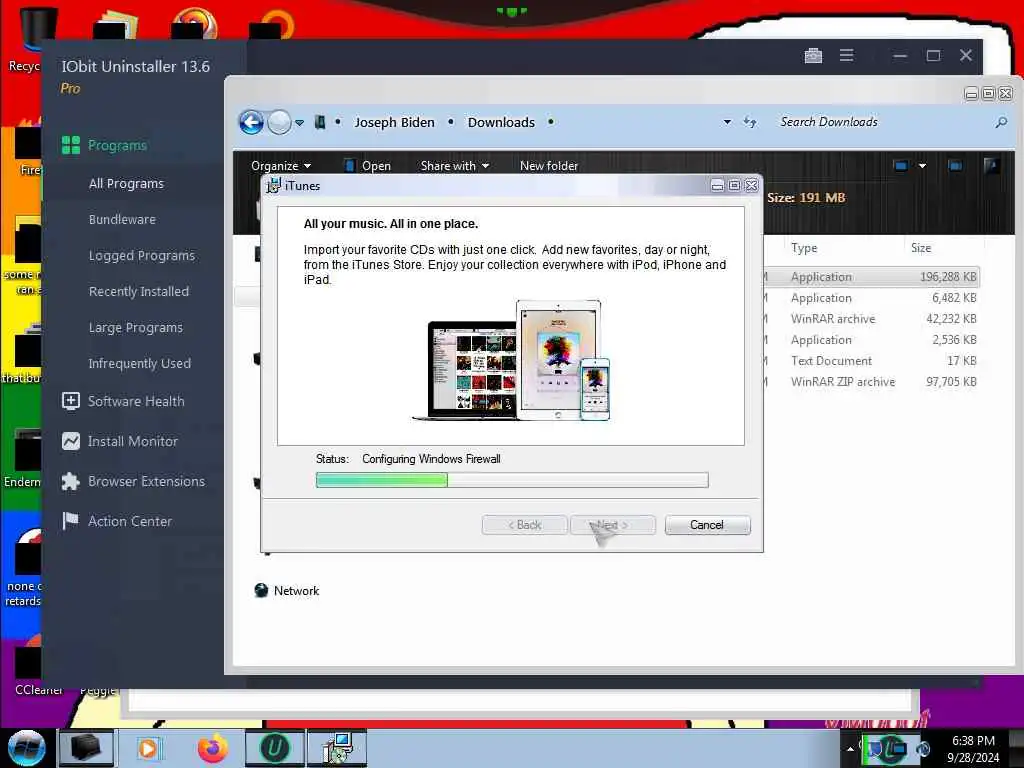Click the Next button in iTunes installer
Viewport: 1024px width, 768px height.
click(x=613, y=525)
